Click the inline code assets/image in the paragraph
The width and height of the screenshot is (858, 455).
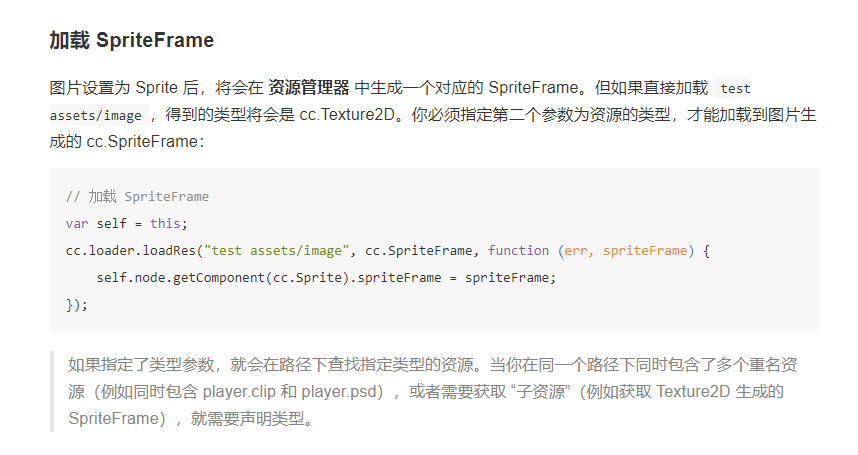[x=98, y=115]
